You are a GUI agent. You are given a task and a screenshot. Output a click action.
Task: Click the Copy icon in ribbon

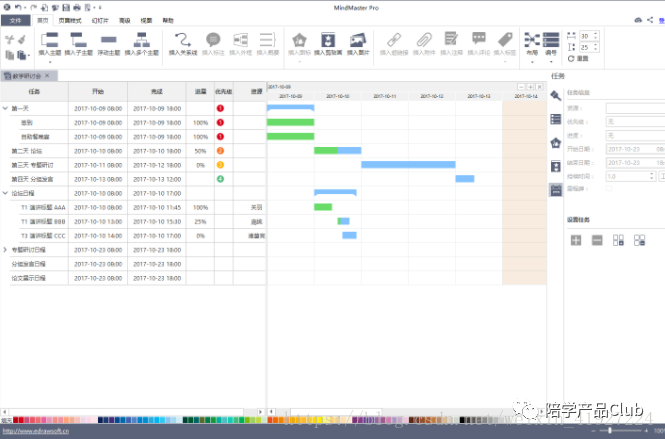pyautogui.click(x=9, y=55)
